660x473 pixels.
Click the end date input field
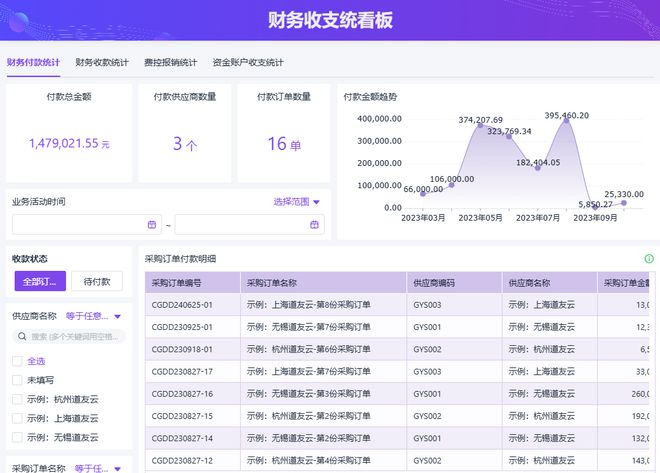coord(250,225)
